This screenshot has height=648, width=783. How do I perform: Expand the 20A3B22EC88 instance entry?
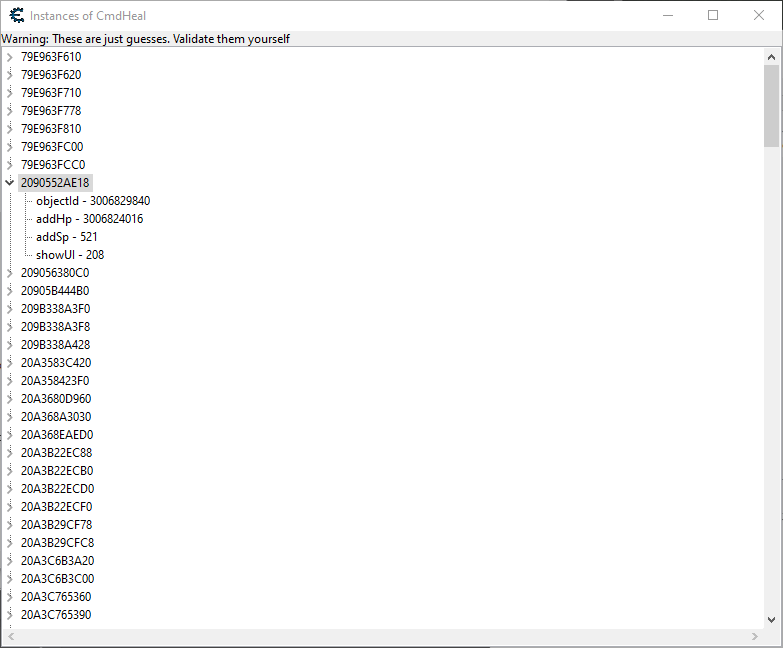tap(10, 453)
